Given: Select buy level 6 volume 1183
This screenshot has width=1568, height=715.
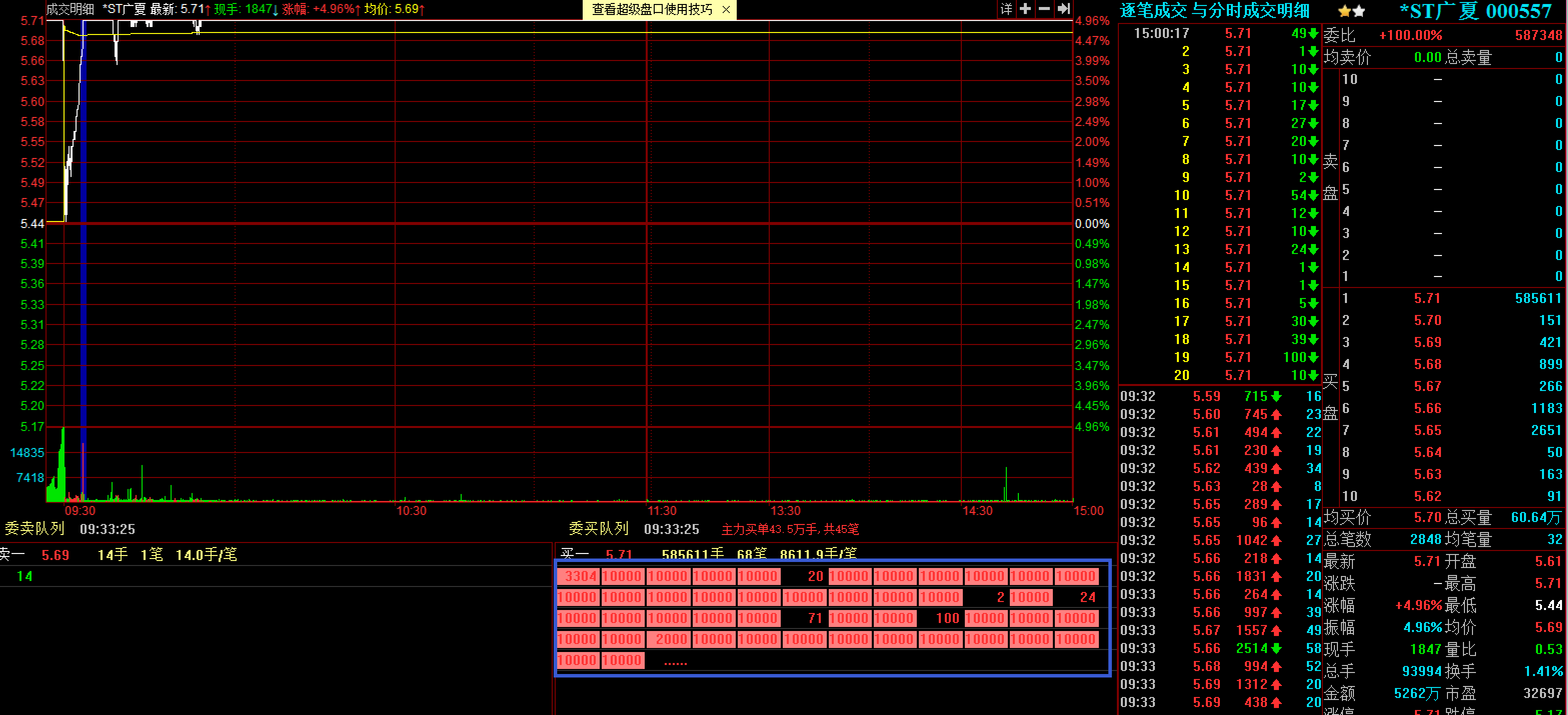Looking at the screenshot, I should click(1546, 408).
